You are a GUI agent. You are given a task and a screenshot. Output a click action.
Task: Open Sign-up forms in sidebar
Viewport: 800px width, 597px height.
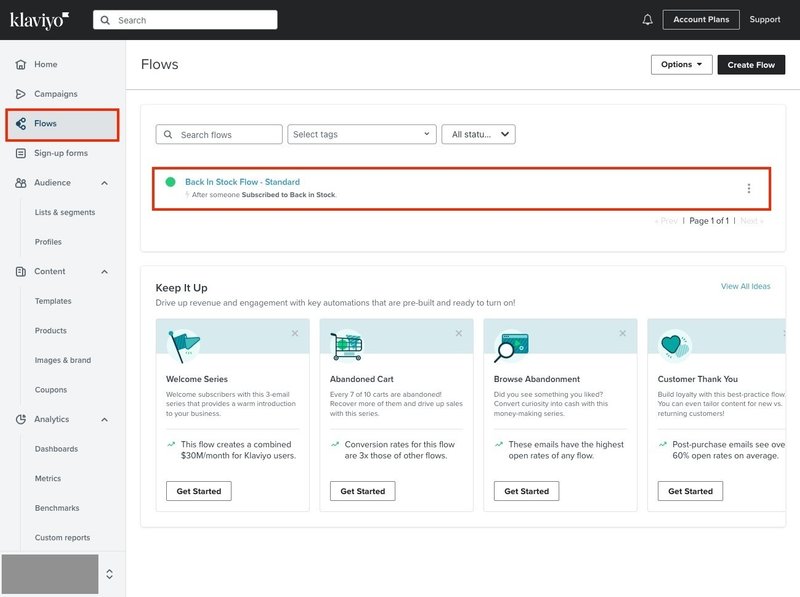63,153
